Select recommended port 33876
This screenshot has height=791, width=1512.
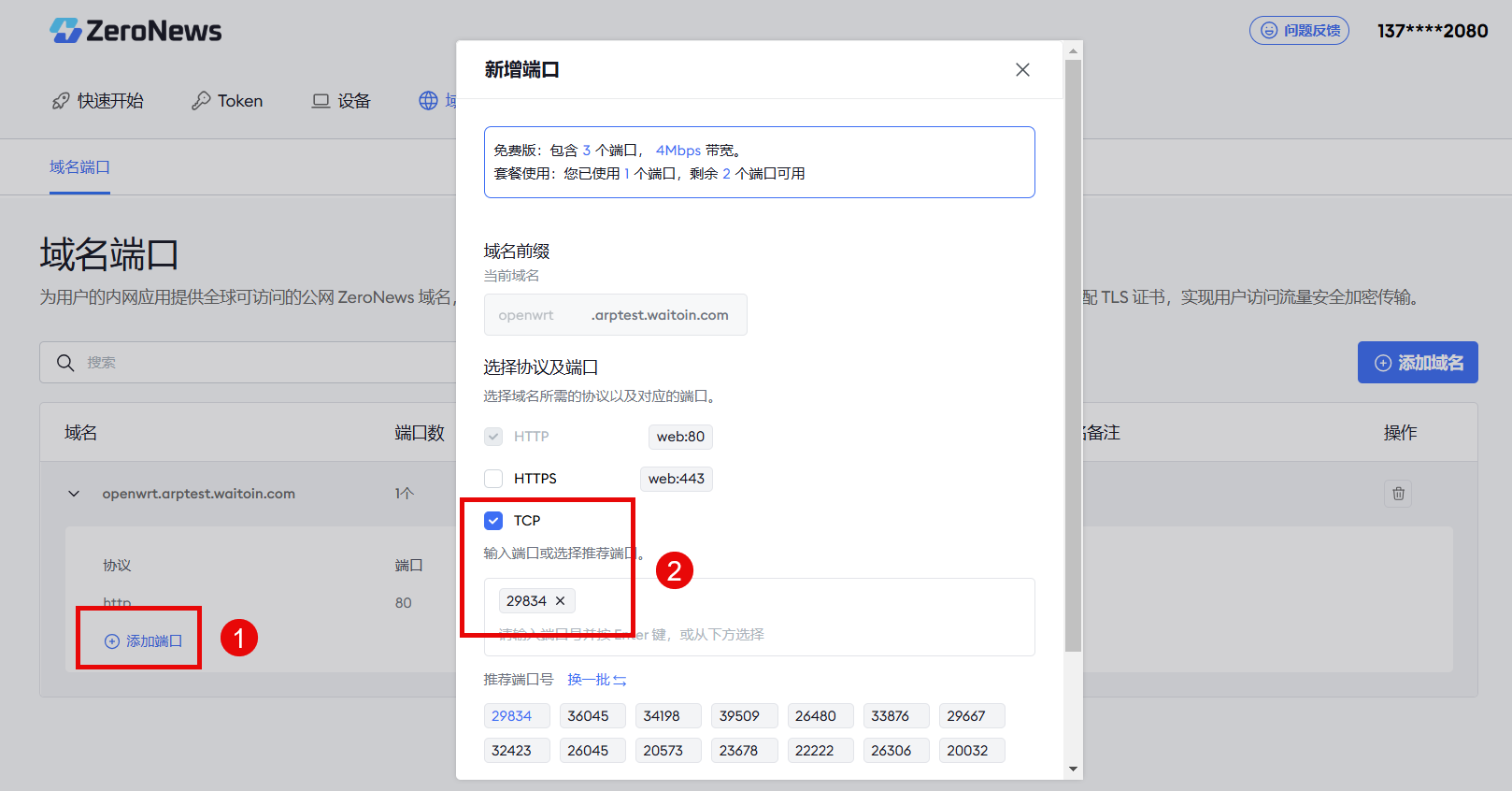[896, 716]
